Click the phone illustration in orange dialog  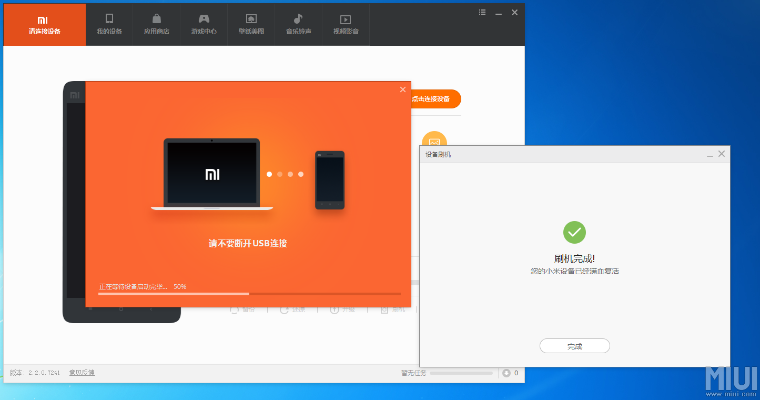(330, 180)
